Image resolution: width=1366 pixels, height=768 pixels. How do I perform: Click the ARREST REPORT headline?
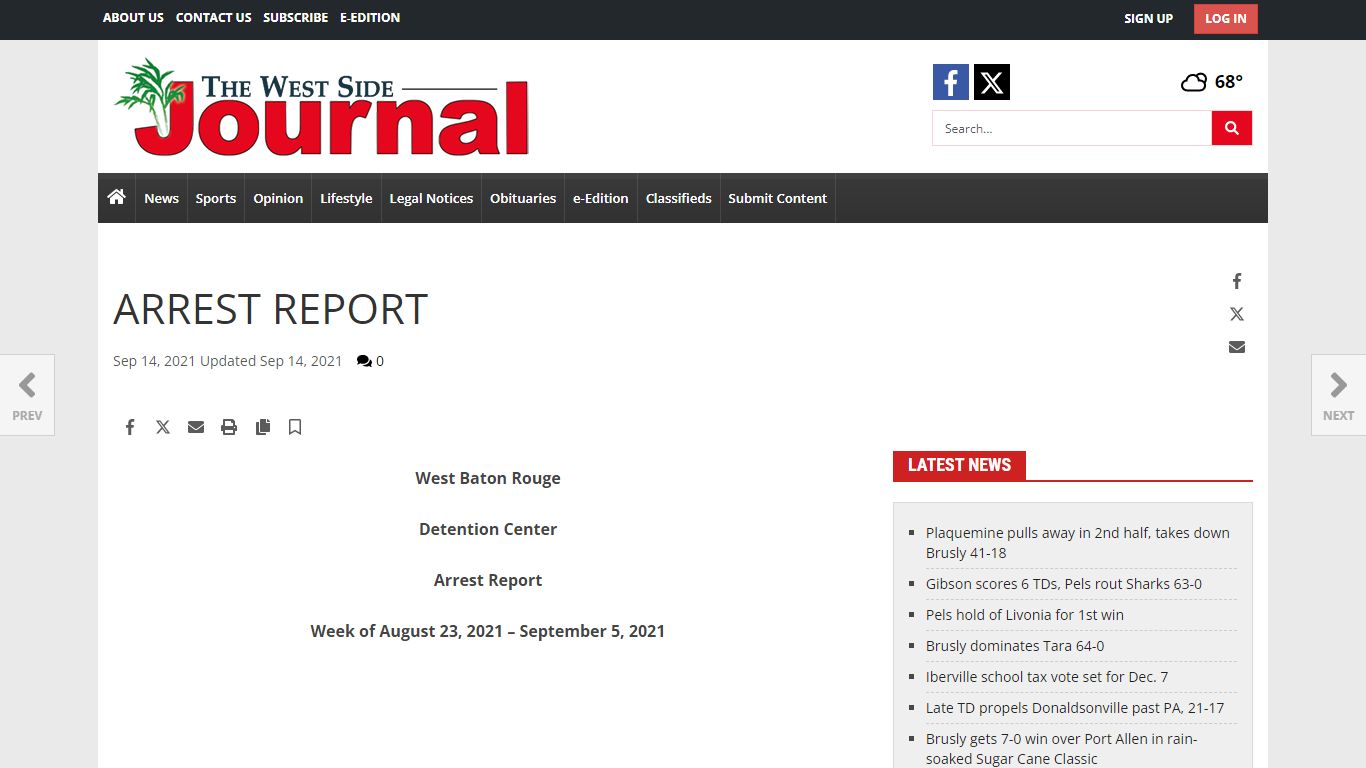270,310
